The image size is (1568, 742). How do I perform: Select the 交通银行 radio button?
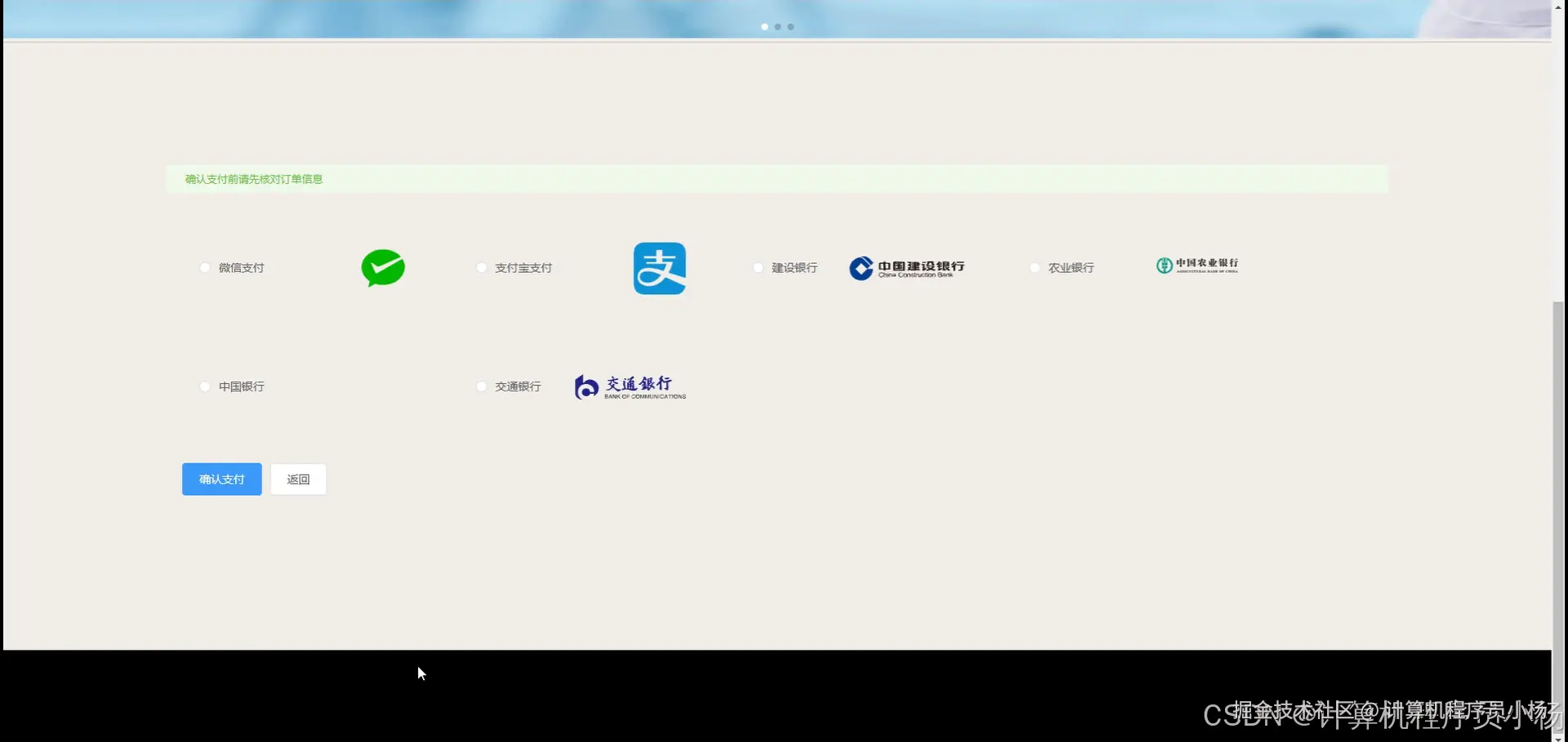click(x=481, y=386)
